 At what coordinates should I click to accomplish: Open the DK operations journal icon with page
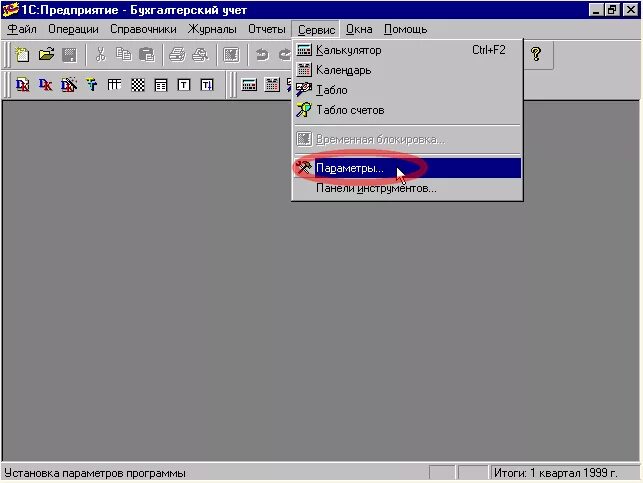23,85
